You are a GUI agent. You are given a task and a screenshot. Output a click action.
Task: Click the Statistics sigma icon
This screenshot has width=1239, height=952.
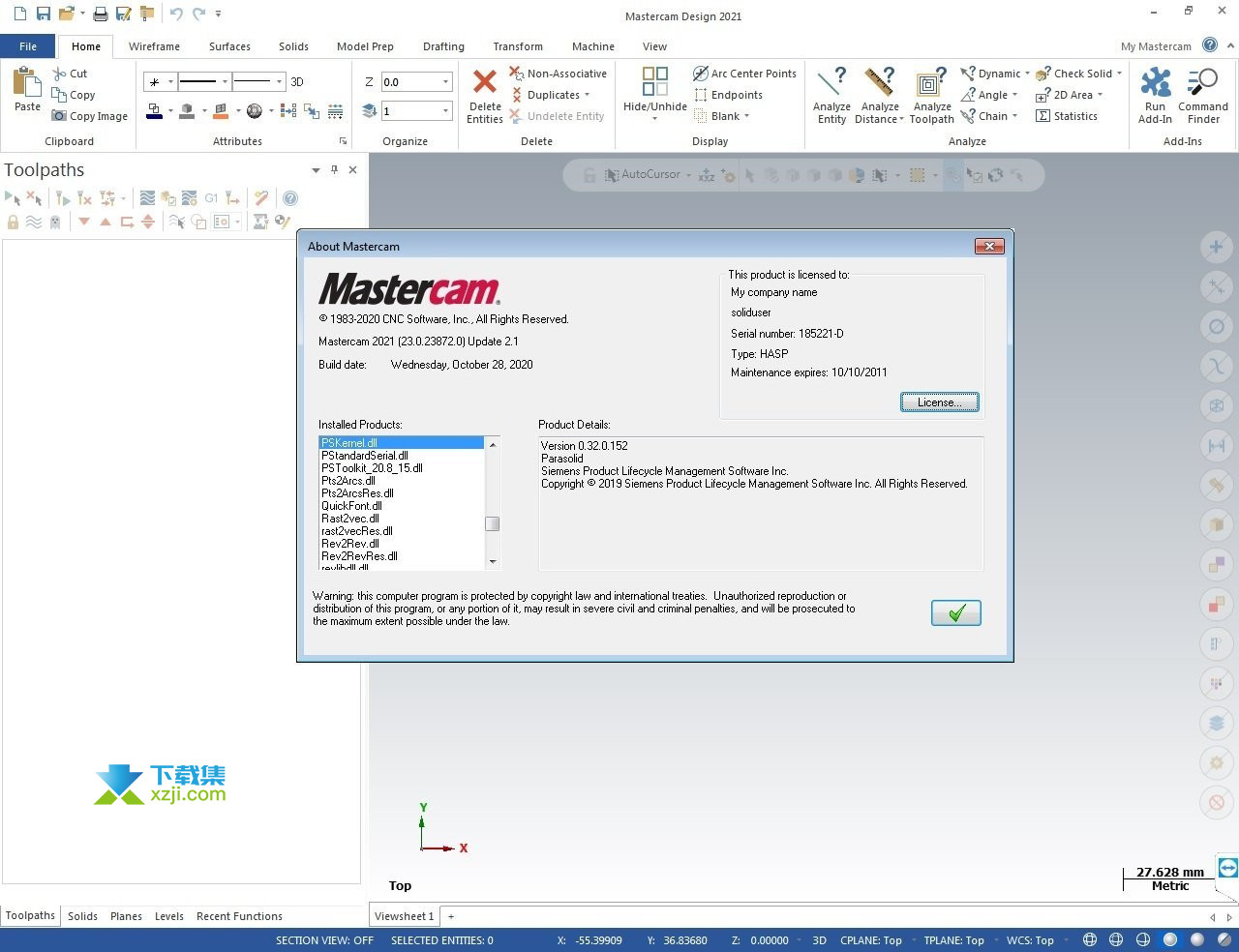pyautogui.click(x=1043, y=116)
